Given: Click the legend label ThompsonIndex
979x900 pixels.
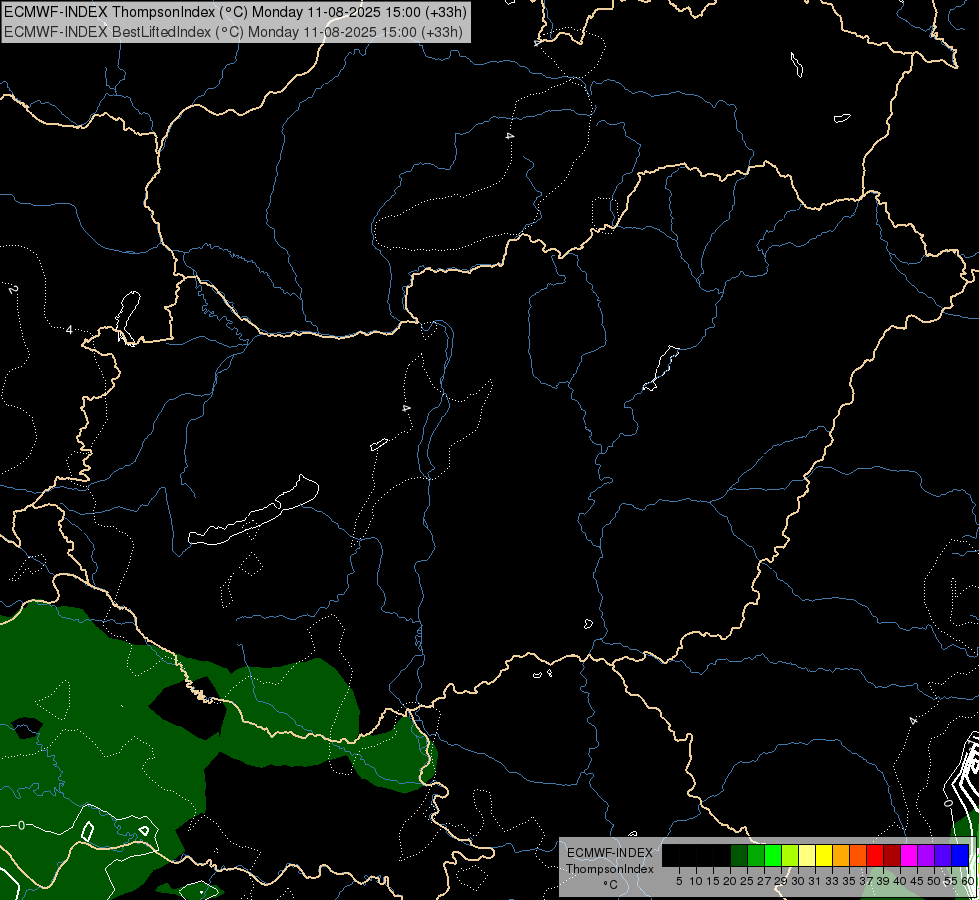Looking at the screenshot, I should tap(610, 869).
